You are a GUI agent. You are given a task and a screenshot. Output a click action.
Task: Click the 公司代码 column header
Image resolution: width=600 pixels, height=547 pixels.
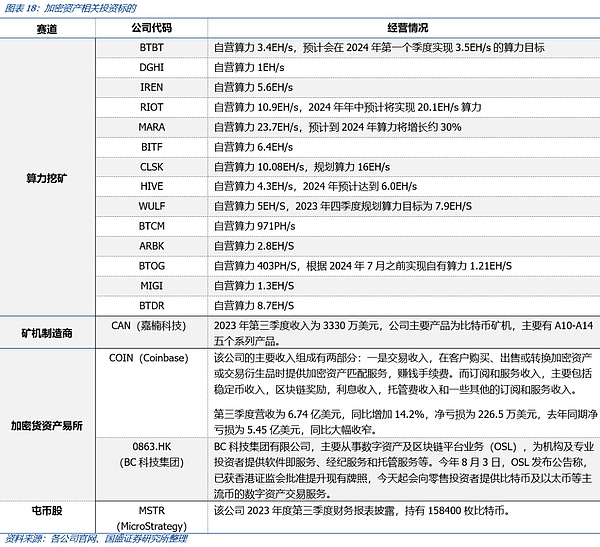pyautogui.click(x=152, y=29)
